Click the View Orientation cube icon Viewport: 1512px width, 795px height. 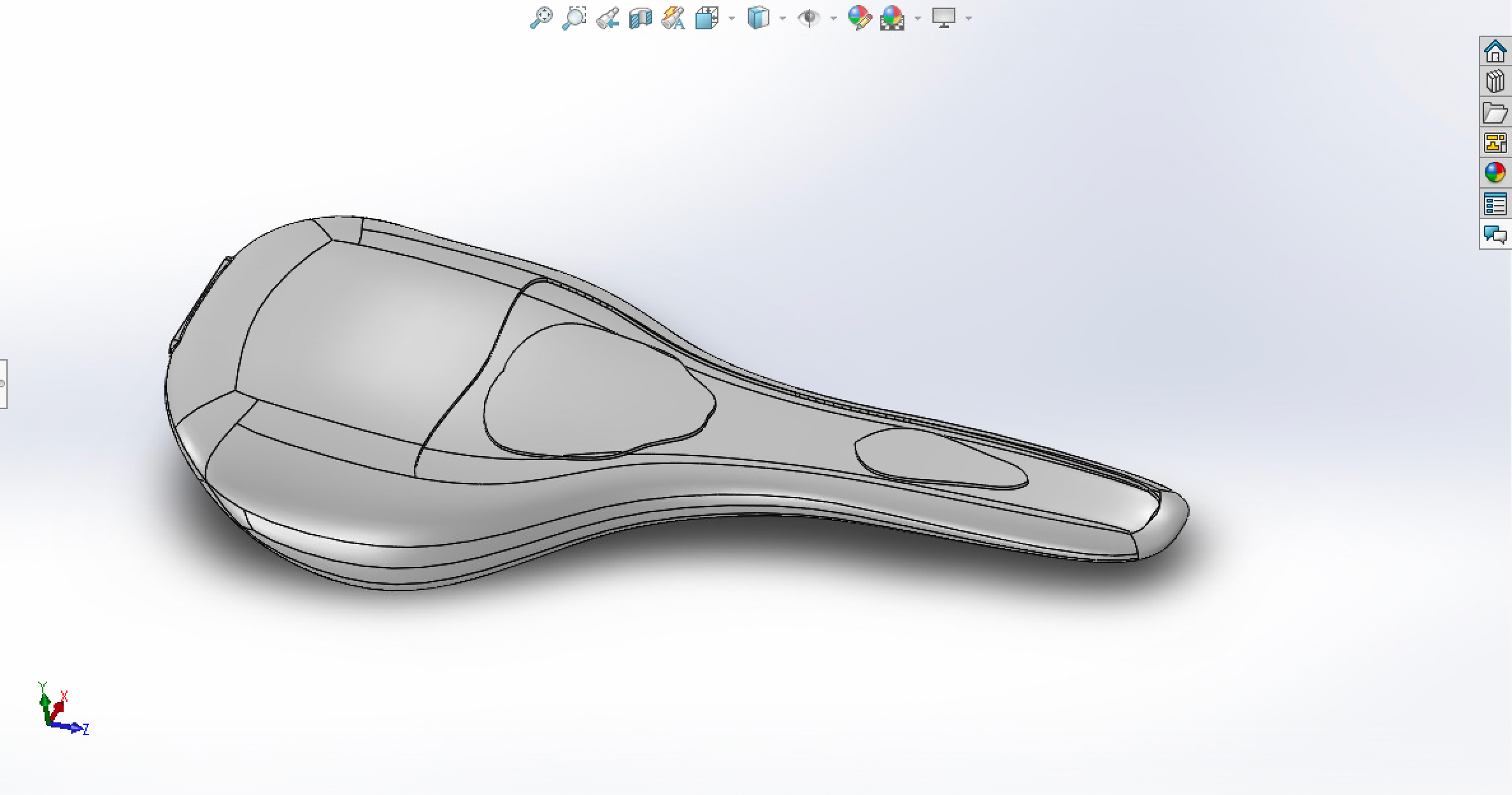(x=706, y=18)
